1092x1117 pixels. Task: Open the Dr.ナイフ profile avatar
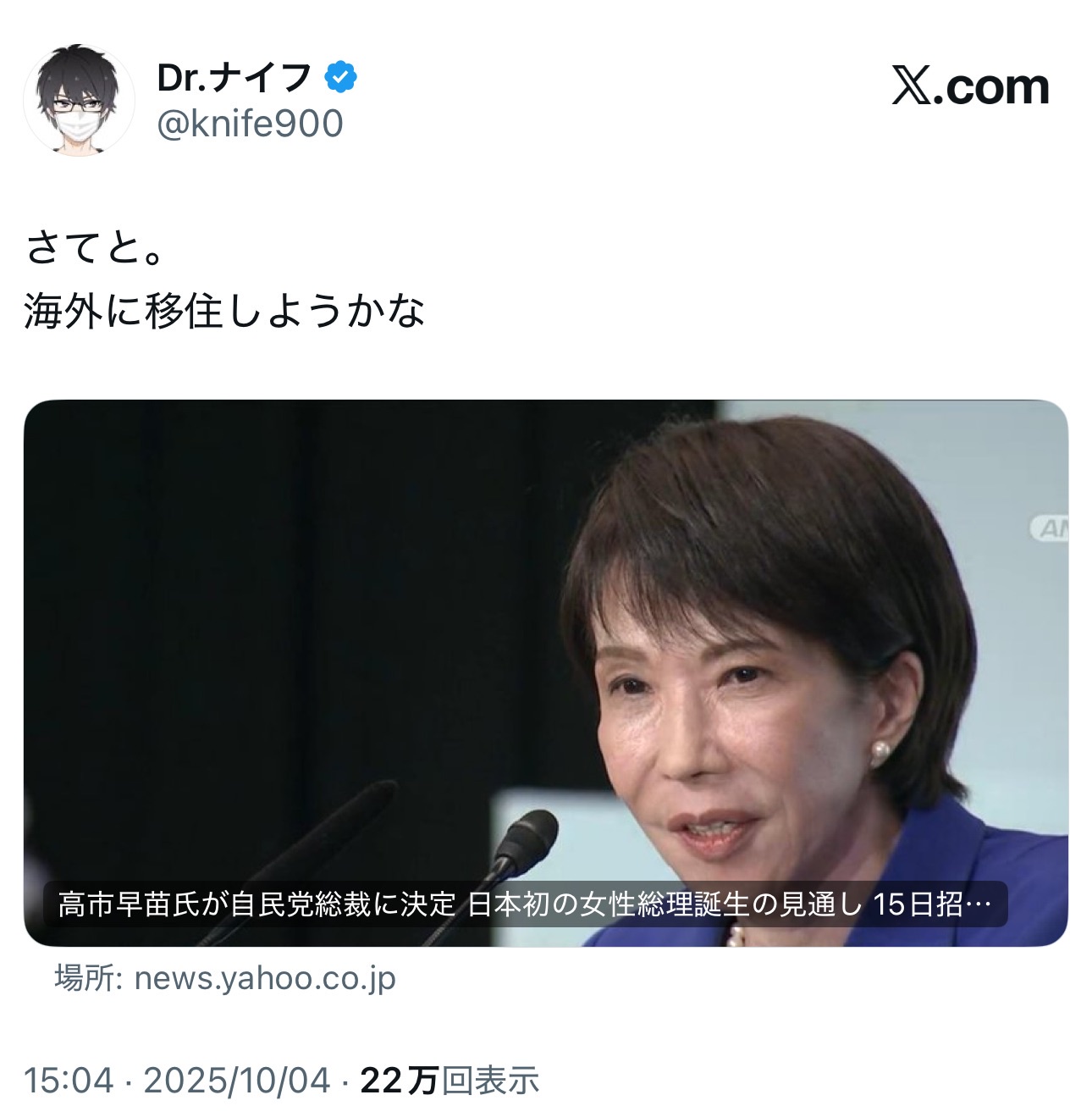click(x=79, y=100)
